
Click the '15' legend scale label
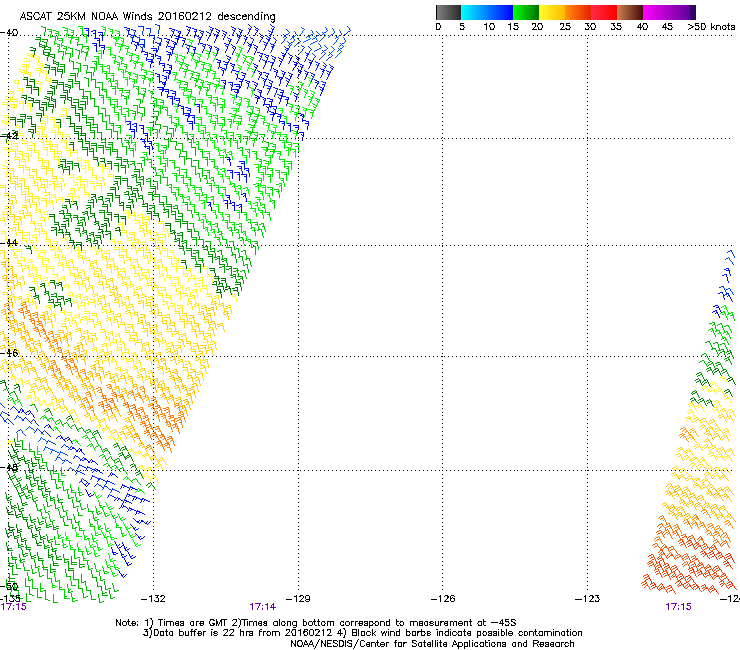click(513, 27)
